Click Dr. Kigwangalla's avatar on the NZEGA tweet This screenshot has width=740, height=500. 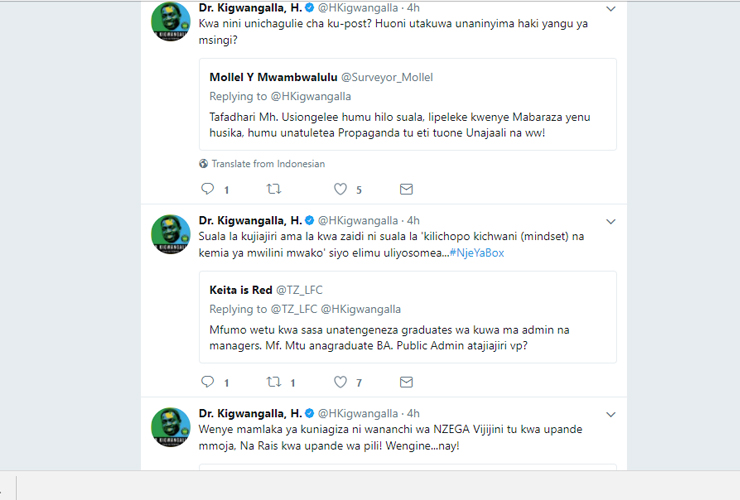(x=170, y=427)
